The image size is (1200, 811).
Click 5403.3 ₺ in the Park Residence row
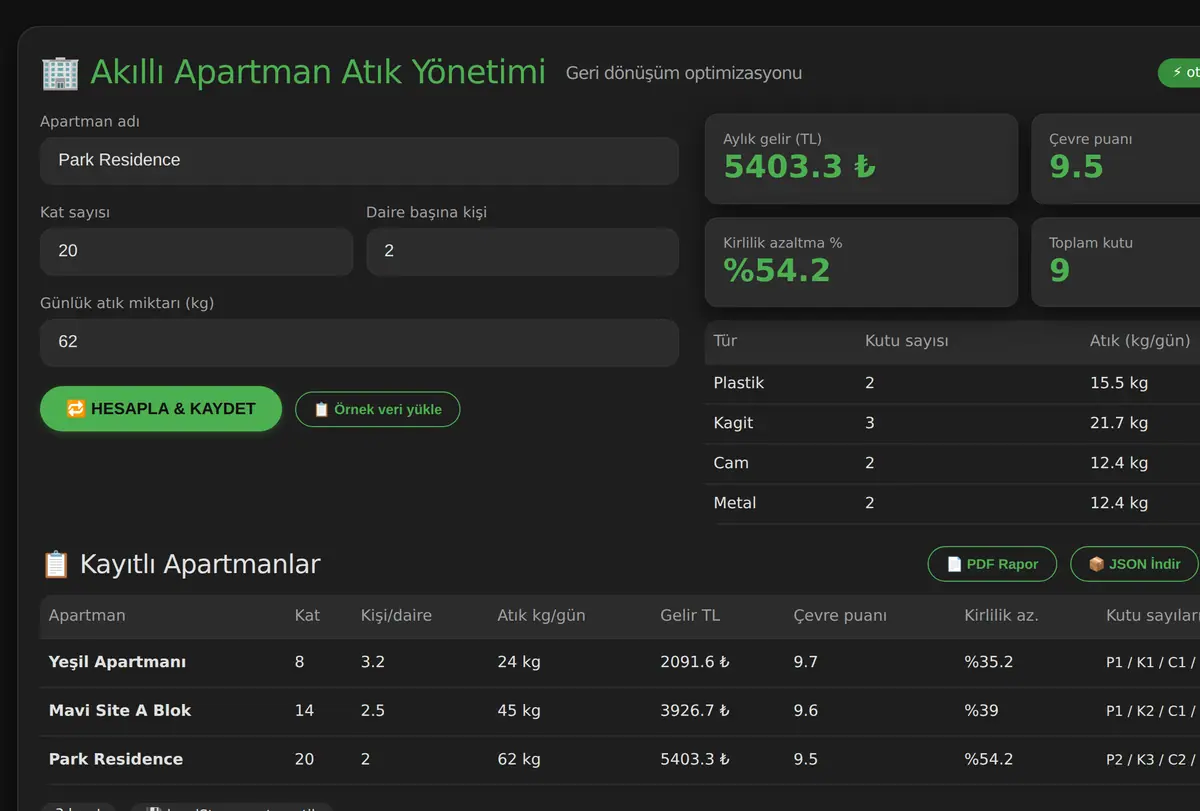(x=694, y=759)
